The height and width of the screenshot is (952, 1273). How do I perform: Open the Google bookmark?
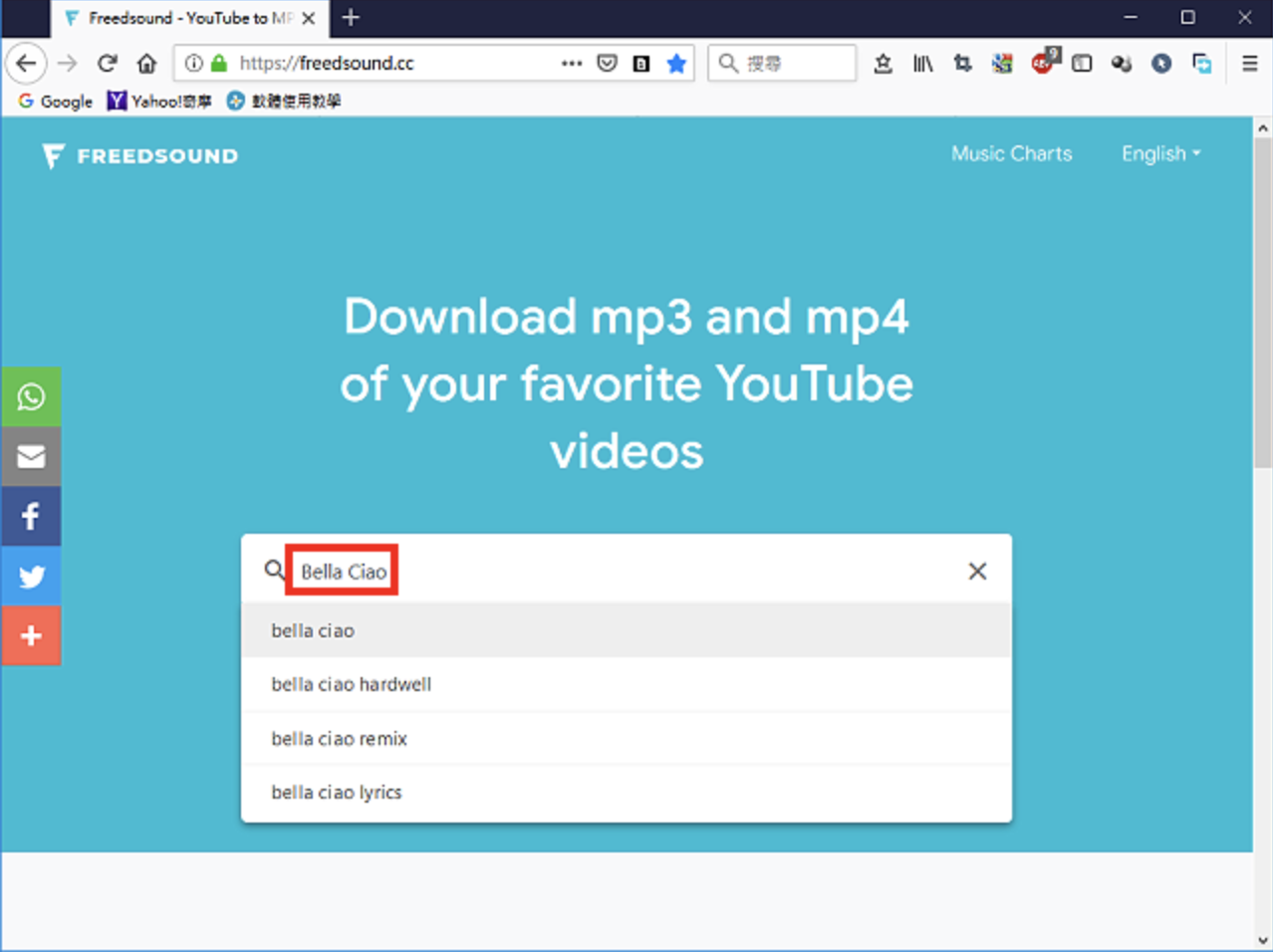[x=55, y=101]
